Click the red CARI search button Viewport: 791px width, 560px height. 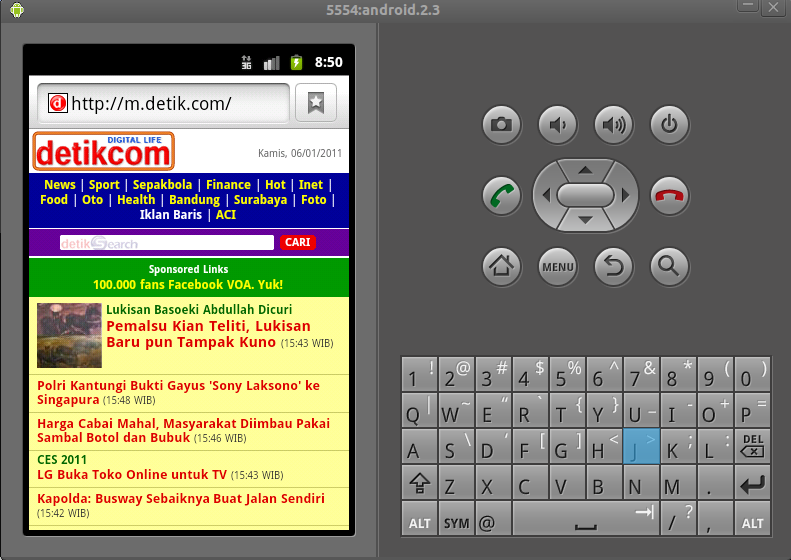coord(298,242)
